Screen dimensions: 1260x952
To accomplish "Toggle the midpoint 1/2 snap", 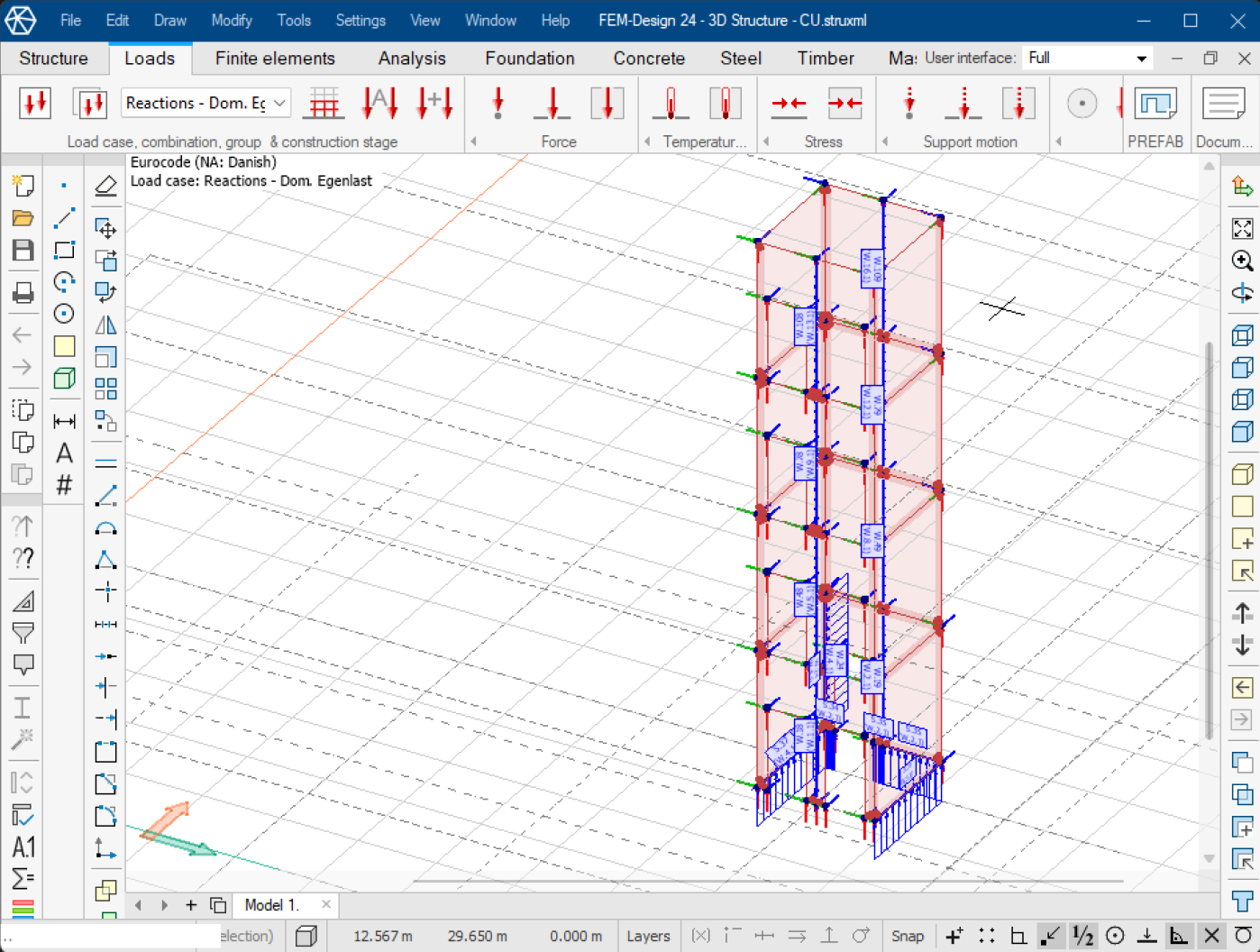I will [1082, 936].
